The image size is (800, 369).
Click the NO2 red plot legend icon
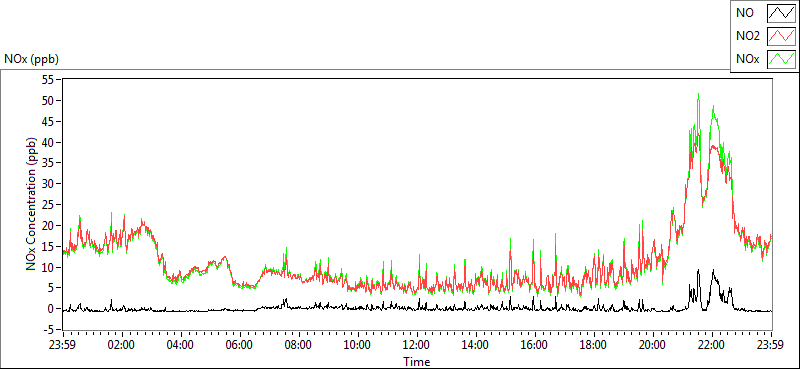[x=782, y=36]
